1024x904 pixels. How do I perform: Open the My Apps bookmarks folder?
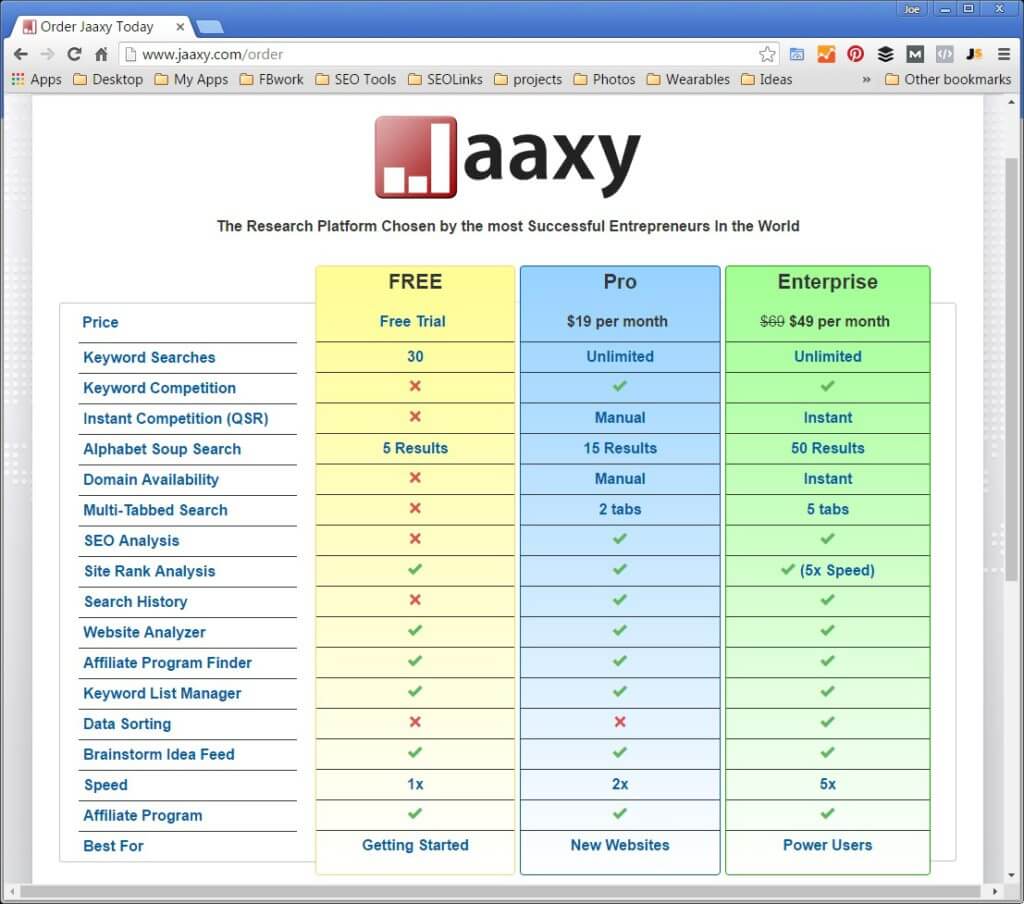pos(191,80)
